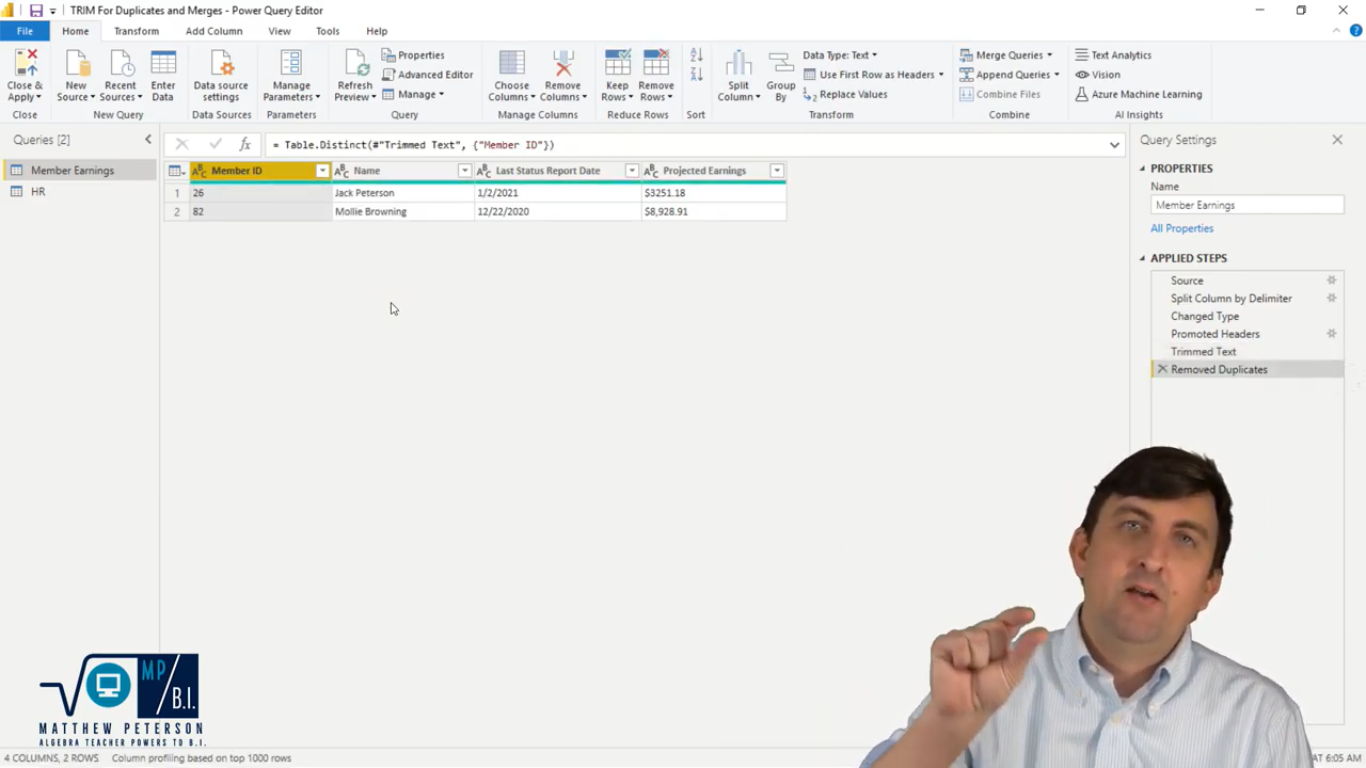1366x768 pixels.
Task: Click the formula bar fx icon
Action: pos(245,145)
